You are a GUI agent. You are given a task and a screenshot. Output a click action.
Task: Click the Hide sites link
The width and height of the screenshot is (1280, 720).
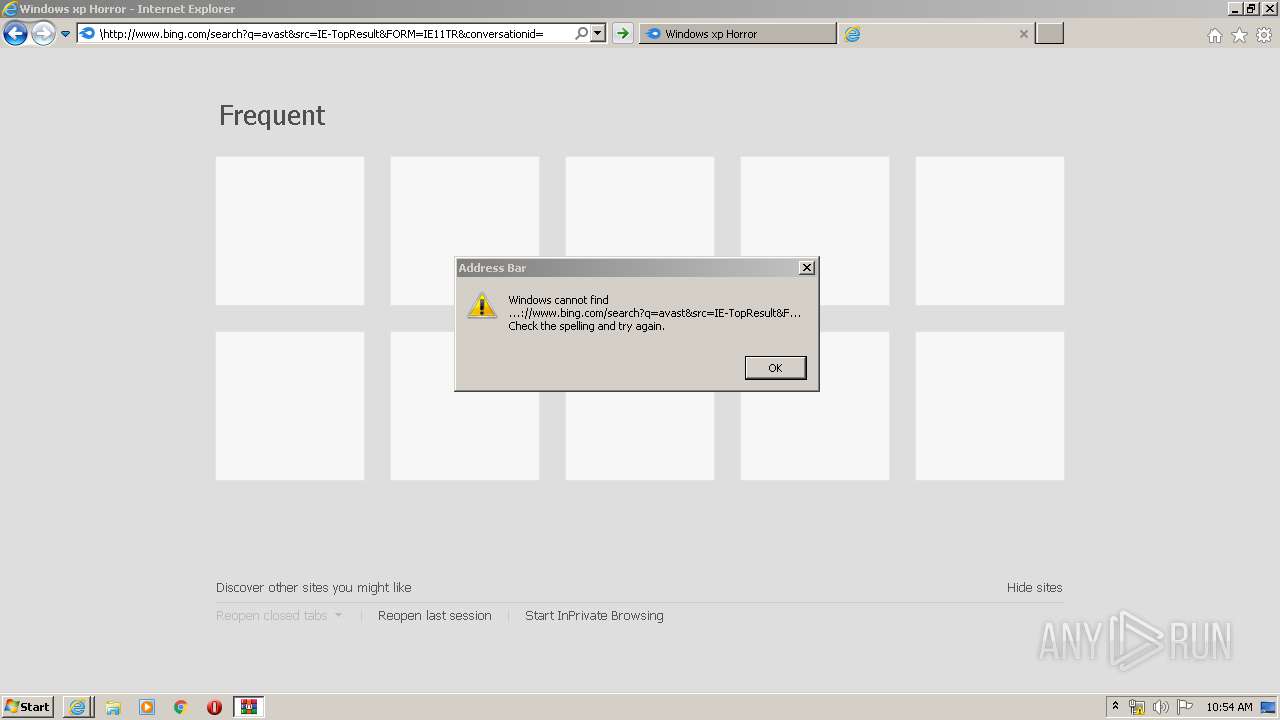point(1035,588)
